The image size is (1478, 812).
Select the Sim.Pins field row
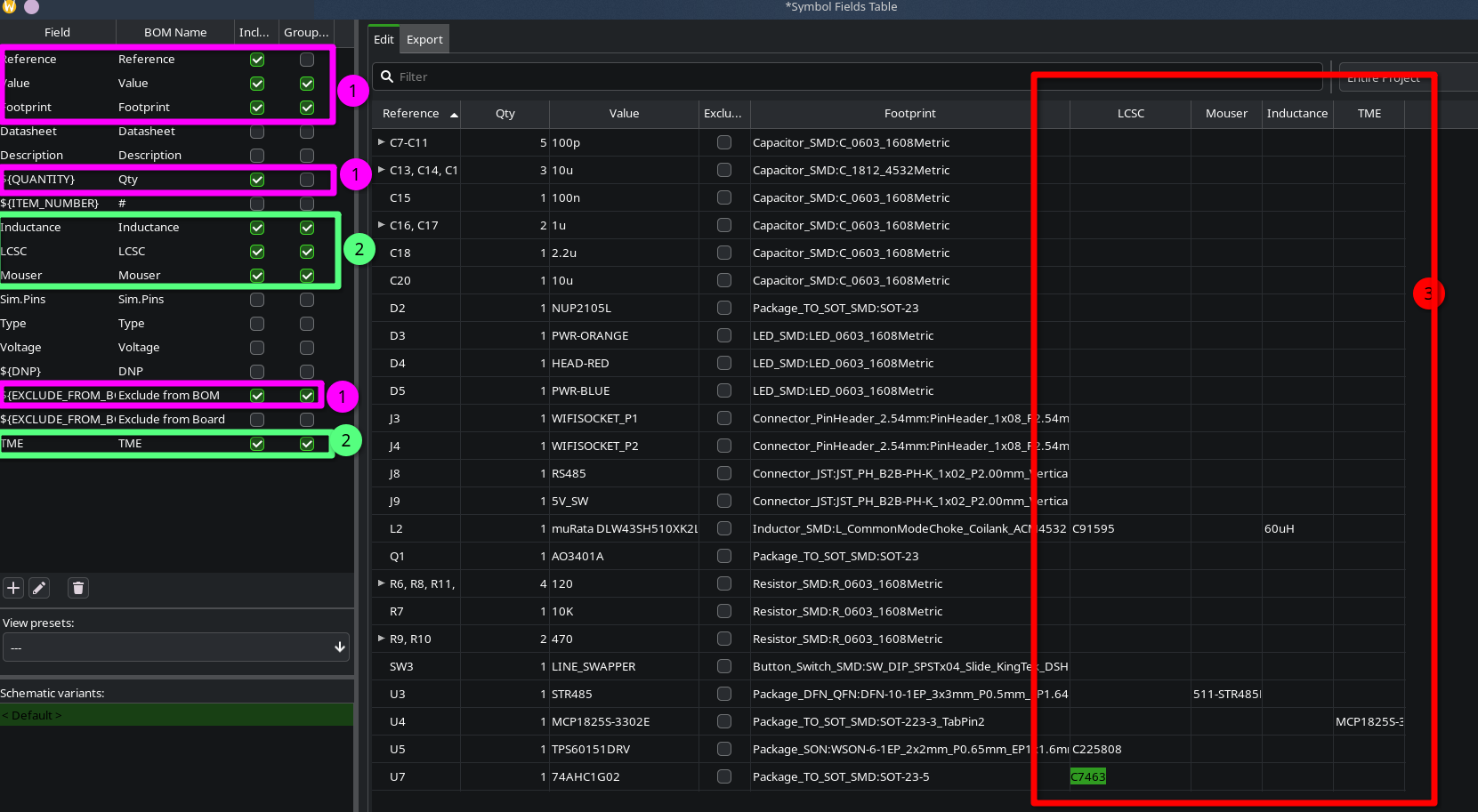[167, 300]
